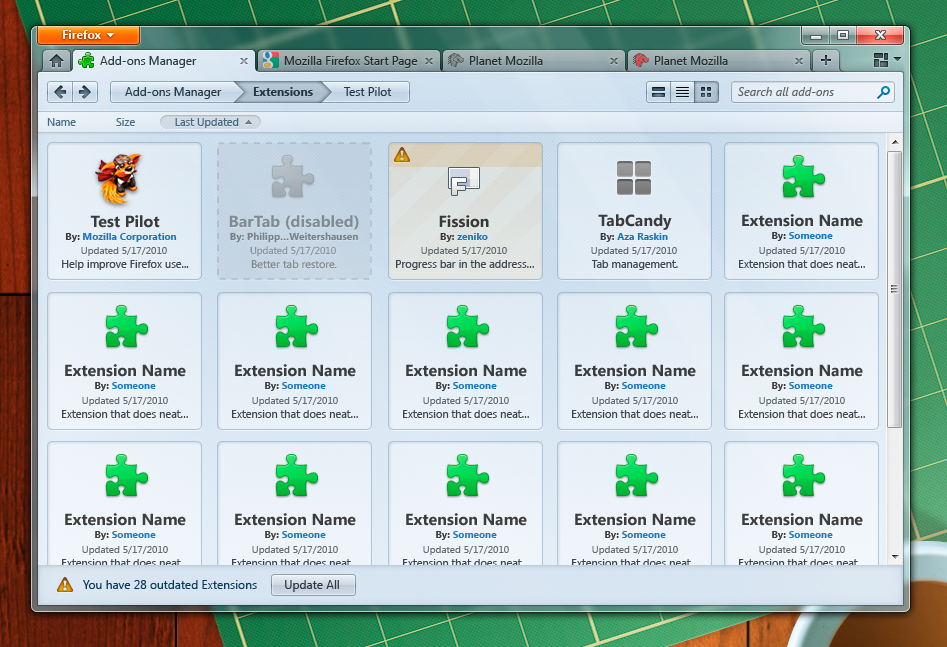The height and width of the screenshot is (647, 947).
Task: Click the Add-ons Manager tab puzzle icon
Action: pos(87,60)
